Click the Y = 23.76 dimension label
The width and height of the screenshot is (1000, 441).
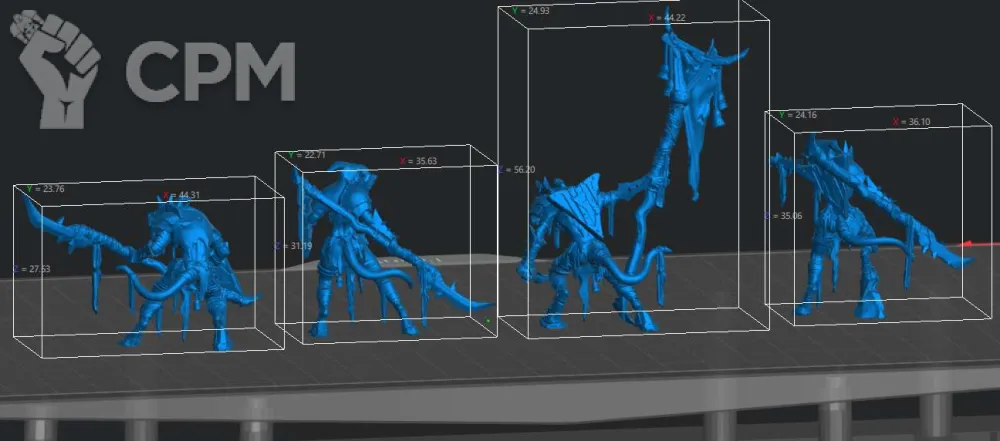point(46,188)
